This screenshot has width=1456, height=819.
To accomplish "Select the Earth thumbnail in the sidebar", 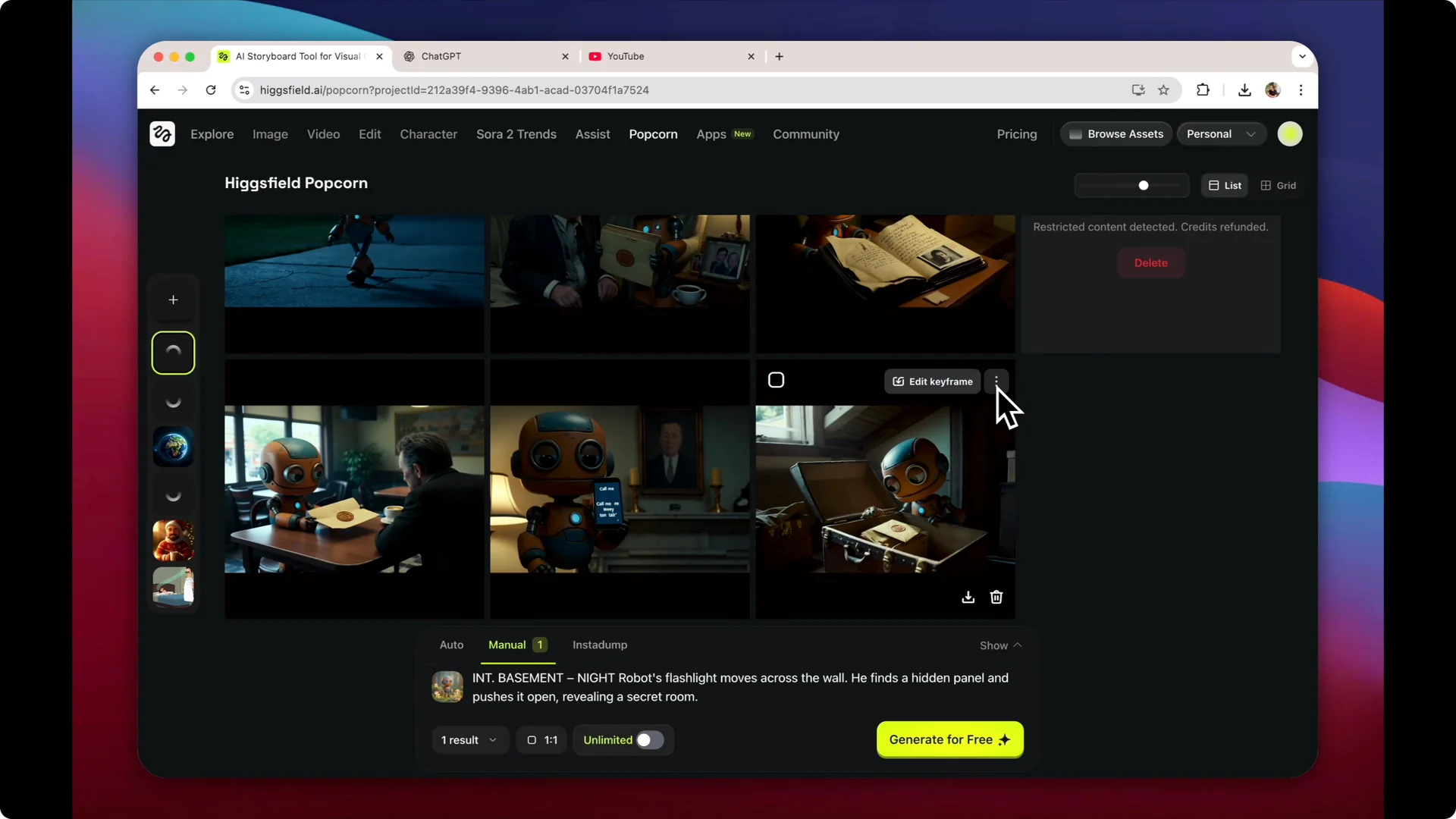I will (173, 447).
